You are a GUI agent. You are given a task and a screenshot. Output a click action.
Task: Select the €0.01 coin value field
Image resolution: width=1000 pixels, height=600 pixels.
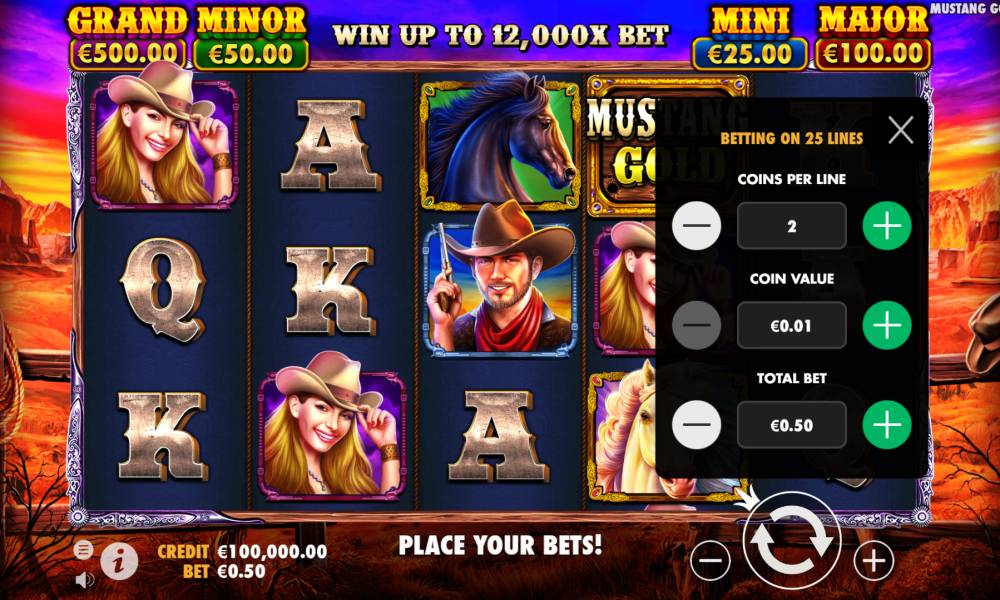[791, 325]
